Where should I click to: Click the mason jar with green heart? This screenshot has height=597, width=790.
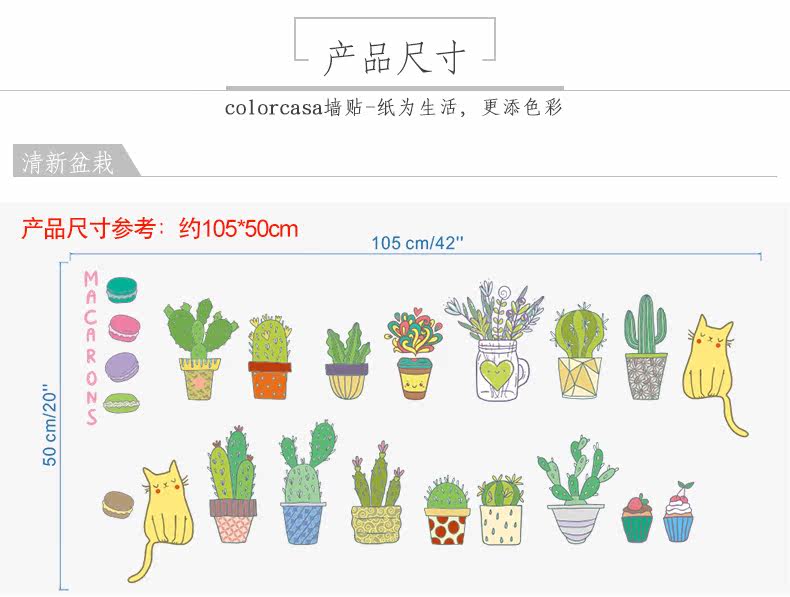[x=496, y=341]
